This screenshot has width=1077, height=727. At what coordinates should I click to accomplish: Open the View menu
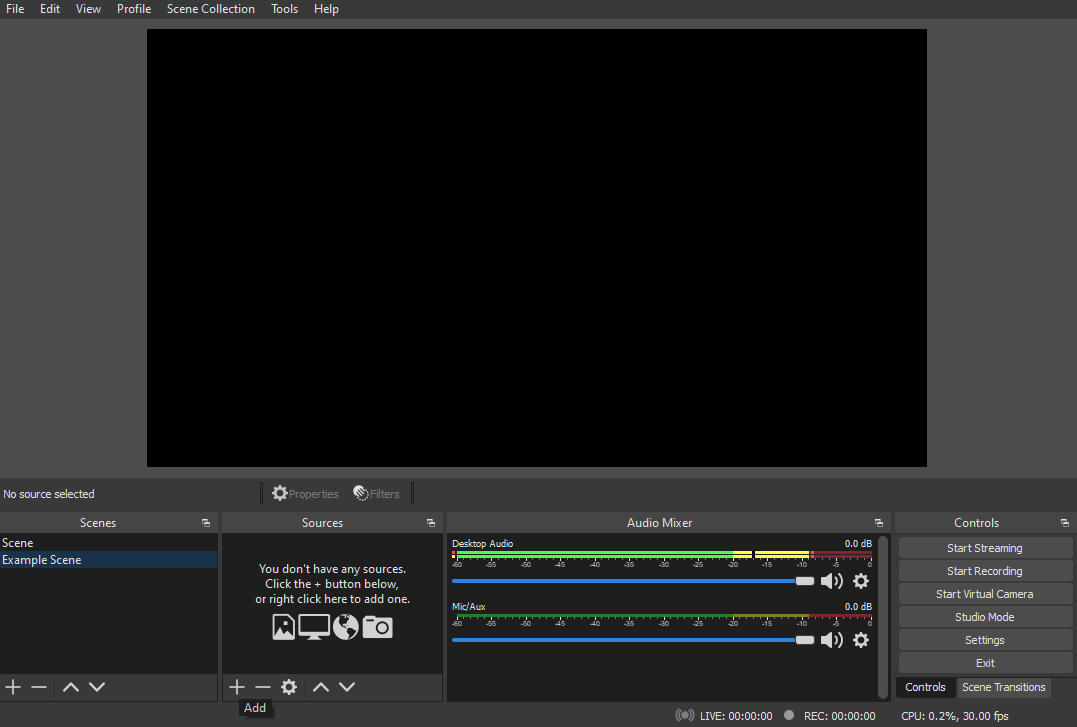coord(88,9)
